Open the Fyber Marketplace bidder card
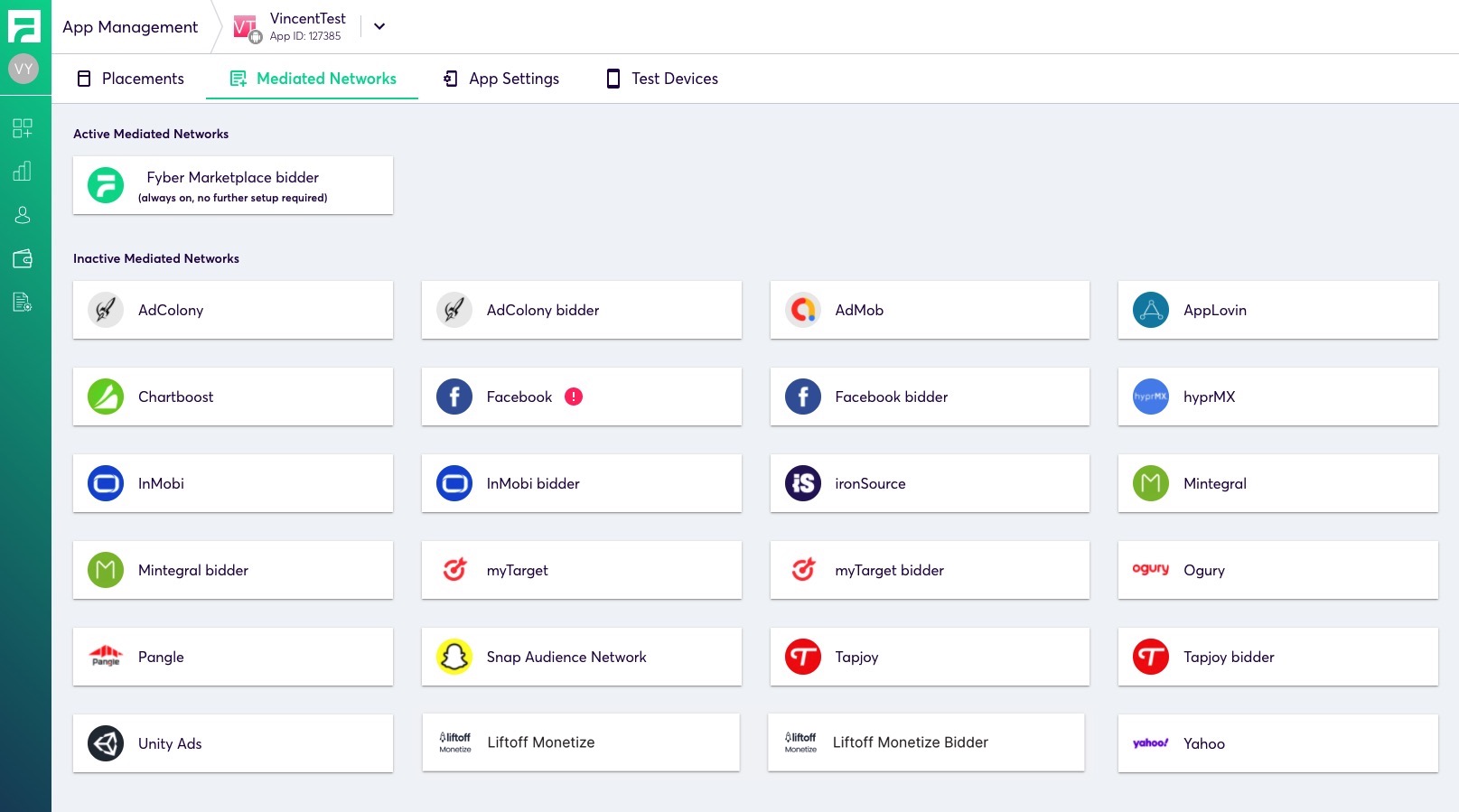Image resolution: width=1459 pixels, height=812 pixels. tap(233, 185)
